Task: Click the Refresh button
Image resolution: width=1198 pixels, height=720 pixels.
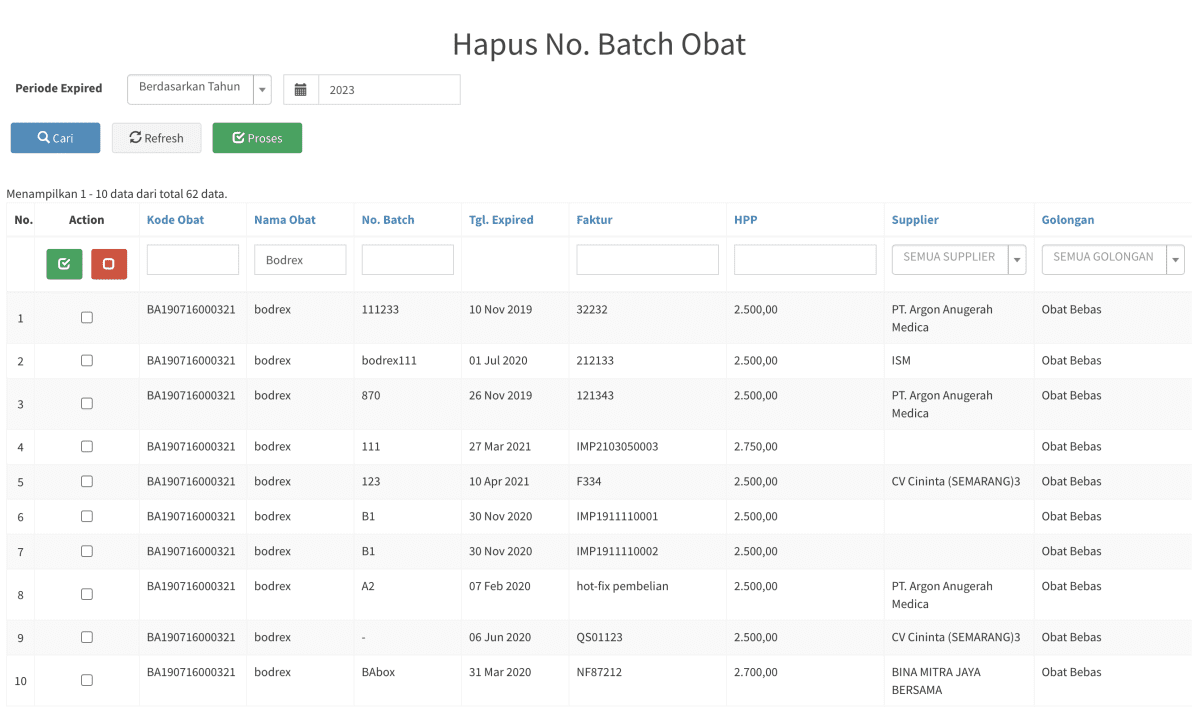Action: [x=156, y=138]
